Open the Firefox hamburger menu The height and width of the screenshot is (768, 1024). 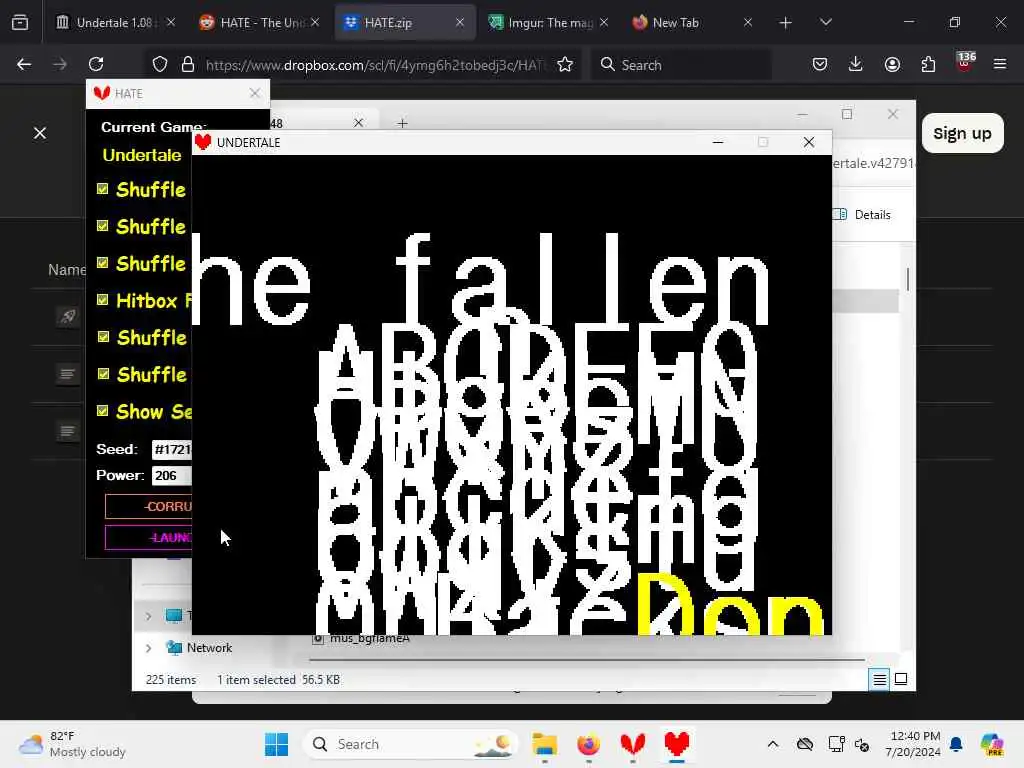point(1000,64)
